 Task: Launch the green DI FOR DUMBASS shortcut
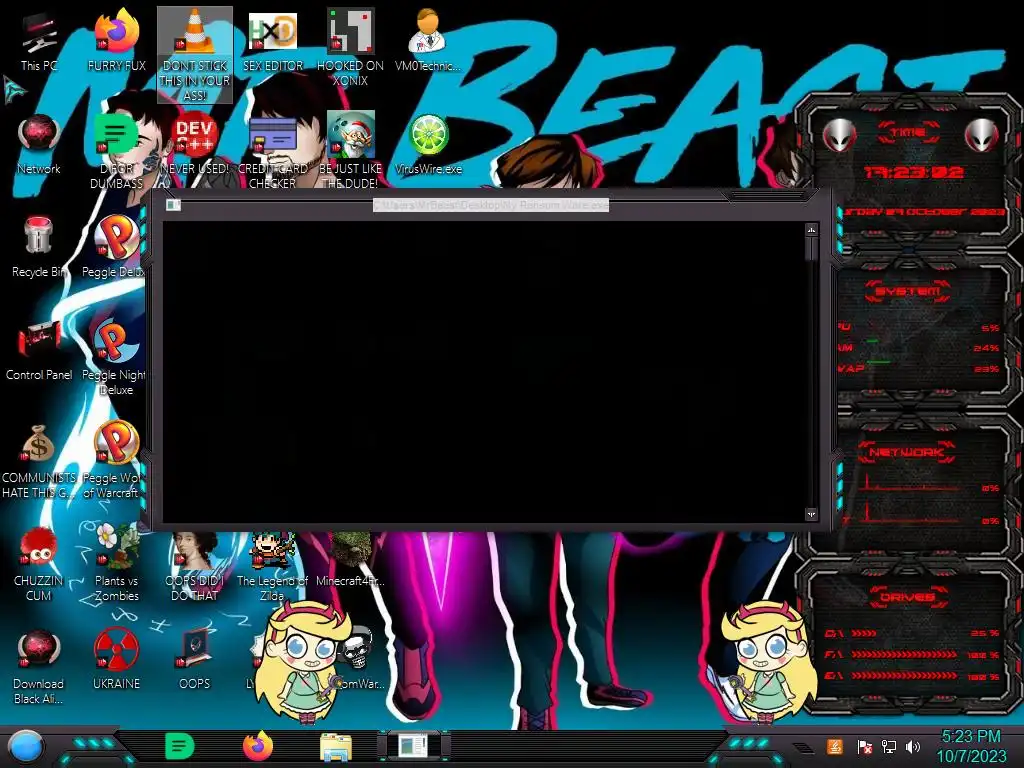[116, 150]
